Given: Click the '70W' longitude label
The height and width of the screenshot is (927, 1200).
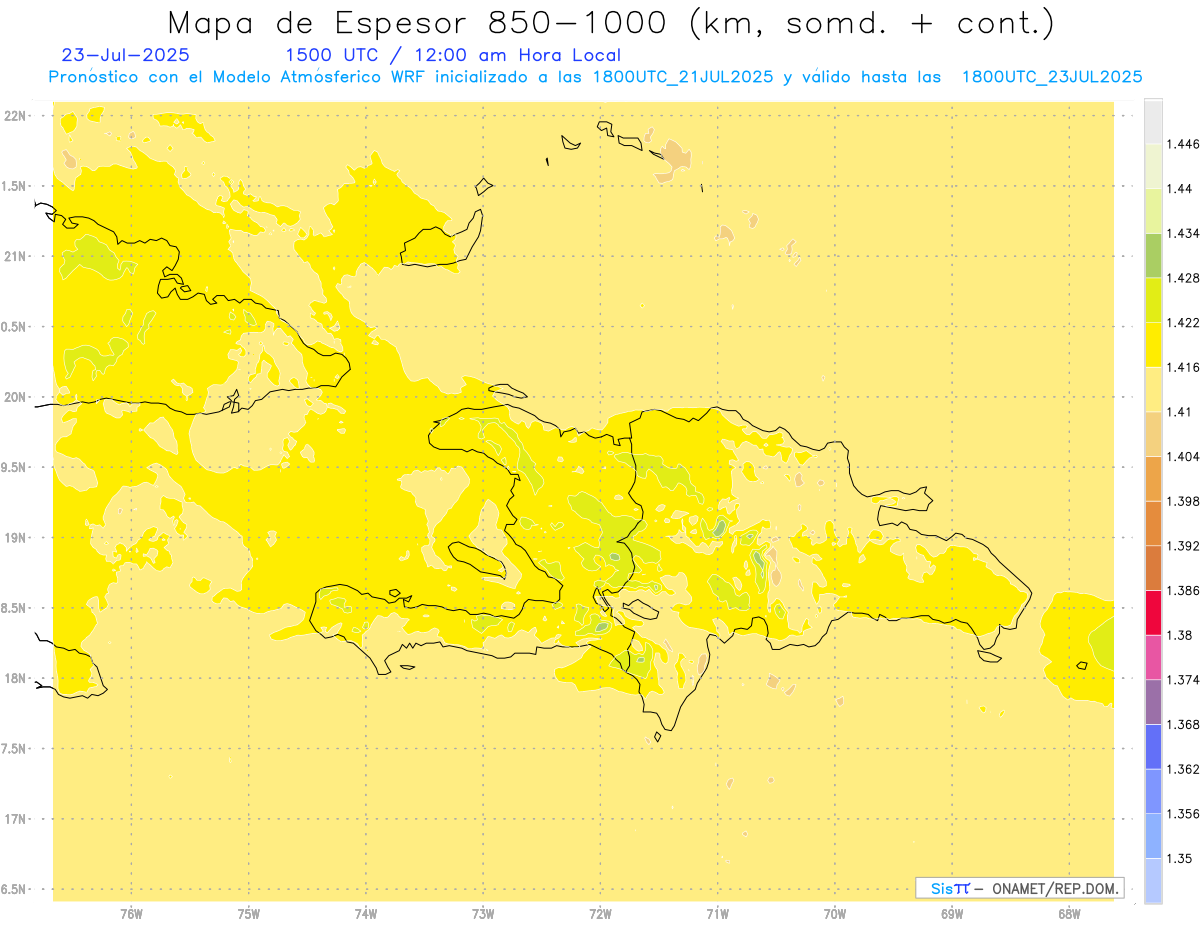Looking at the screenshot, I should coord(835,913).
